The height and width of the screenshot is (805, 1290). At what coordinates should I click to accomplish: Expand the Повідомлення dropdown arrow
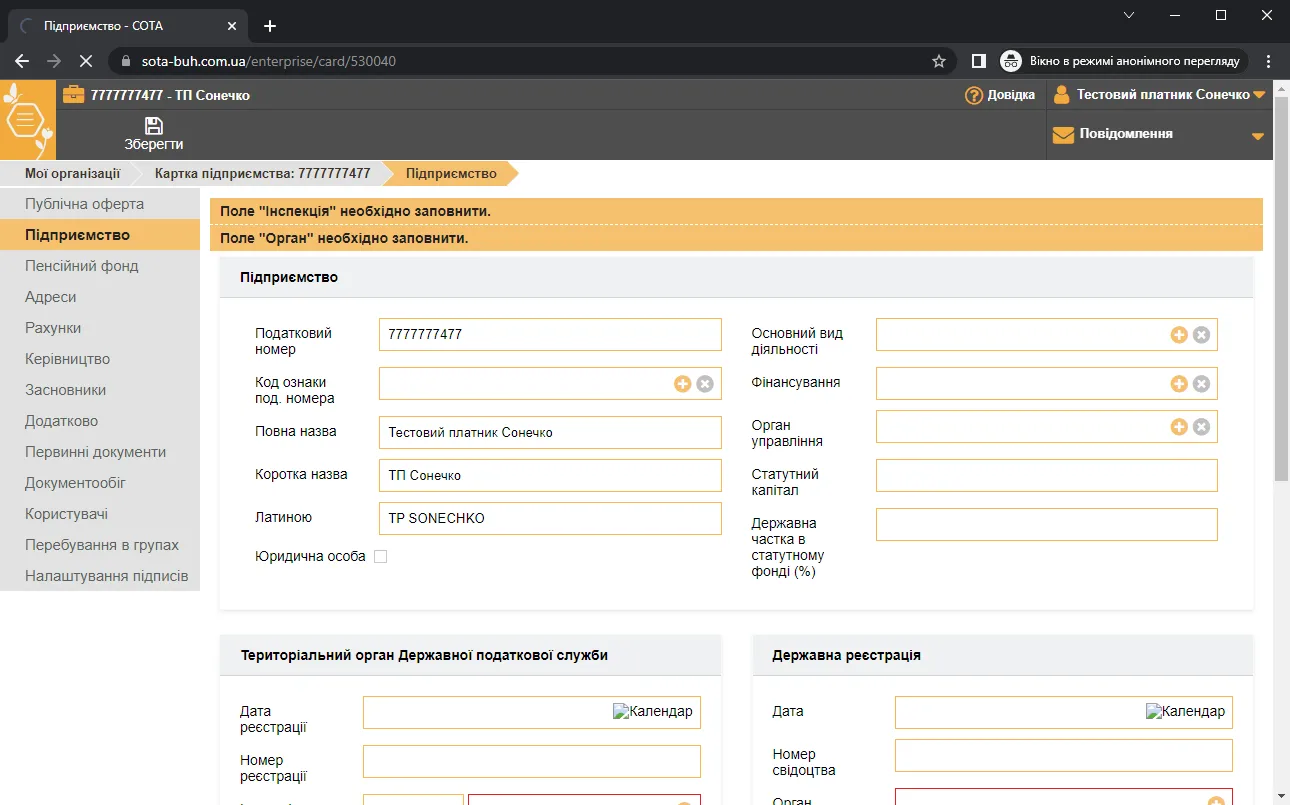pos(1258,136)
